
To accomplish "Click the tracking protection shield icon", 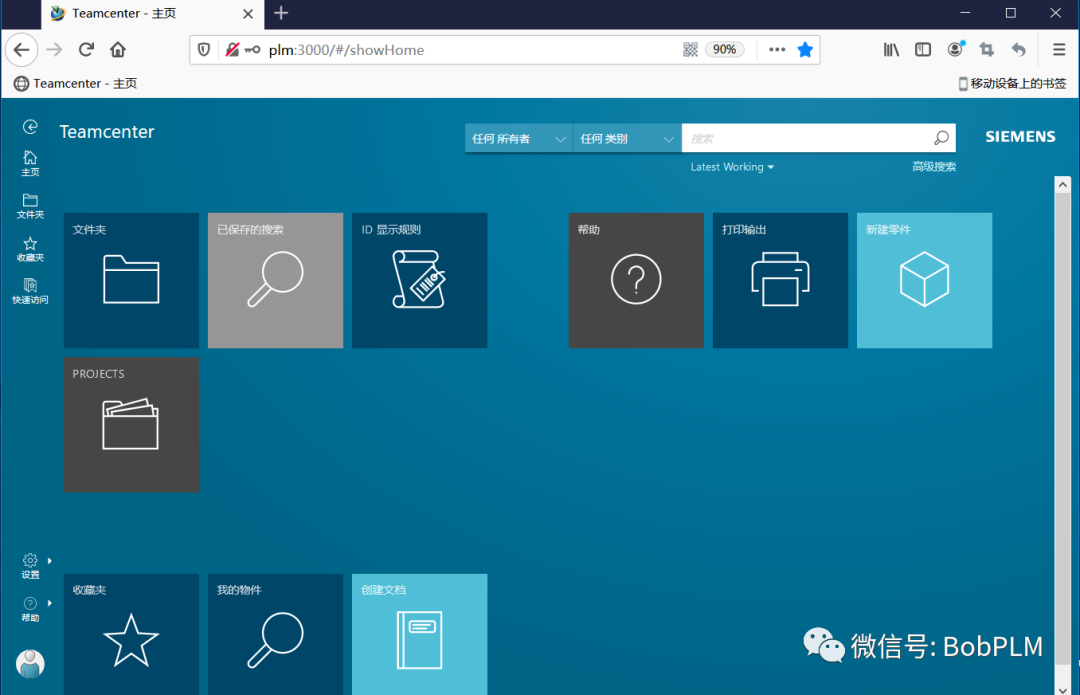I will [x=204, y=50].
